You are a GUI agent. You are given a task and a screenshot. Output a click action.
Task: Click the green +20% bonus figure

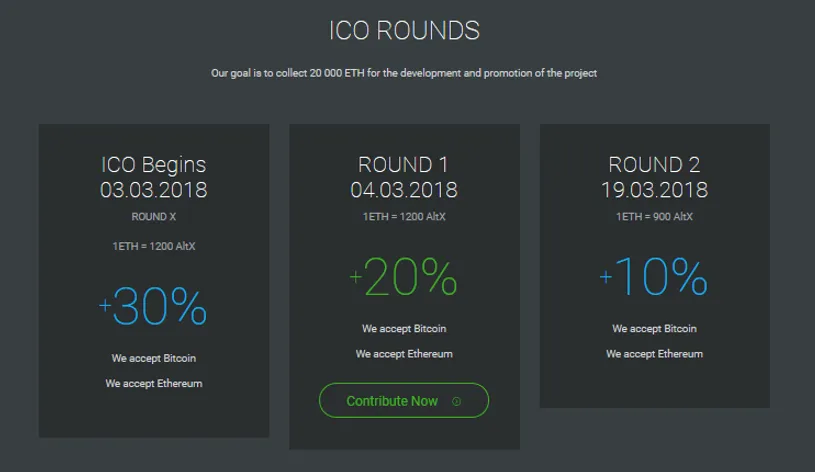coord(404,277)
